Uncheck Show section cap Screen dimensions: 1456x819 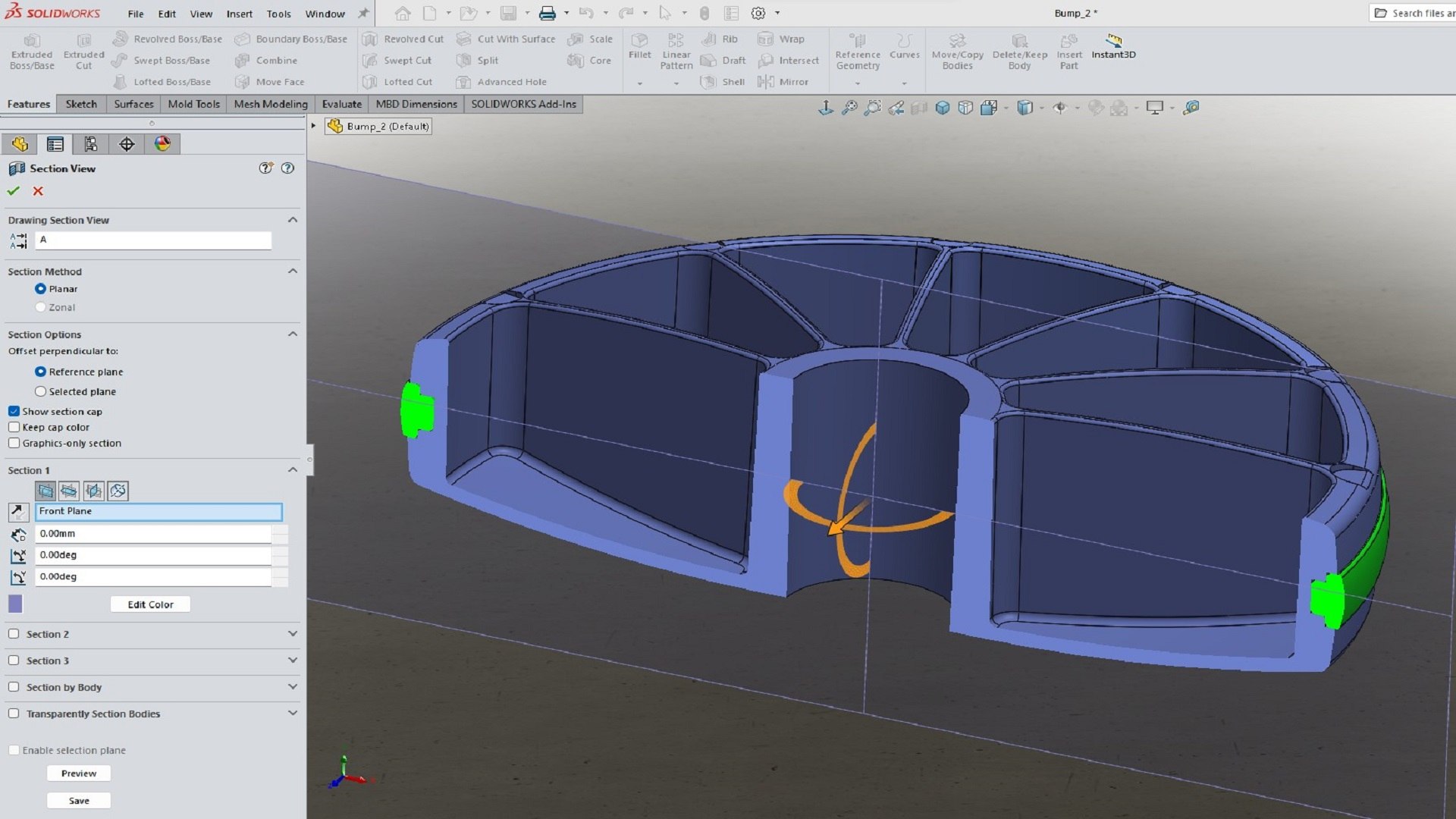coord(14,411)
